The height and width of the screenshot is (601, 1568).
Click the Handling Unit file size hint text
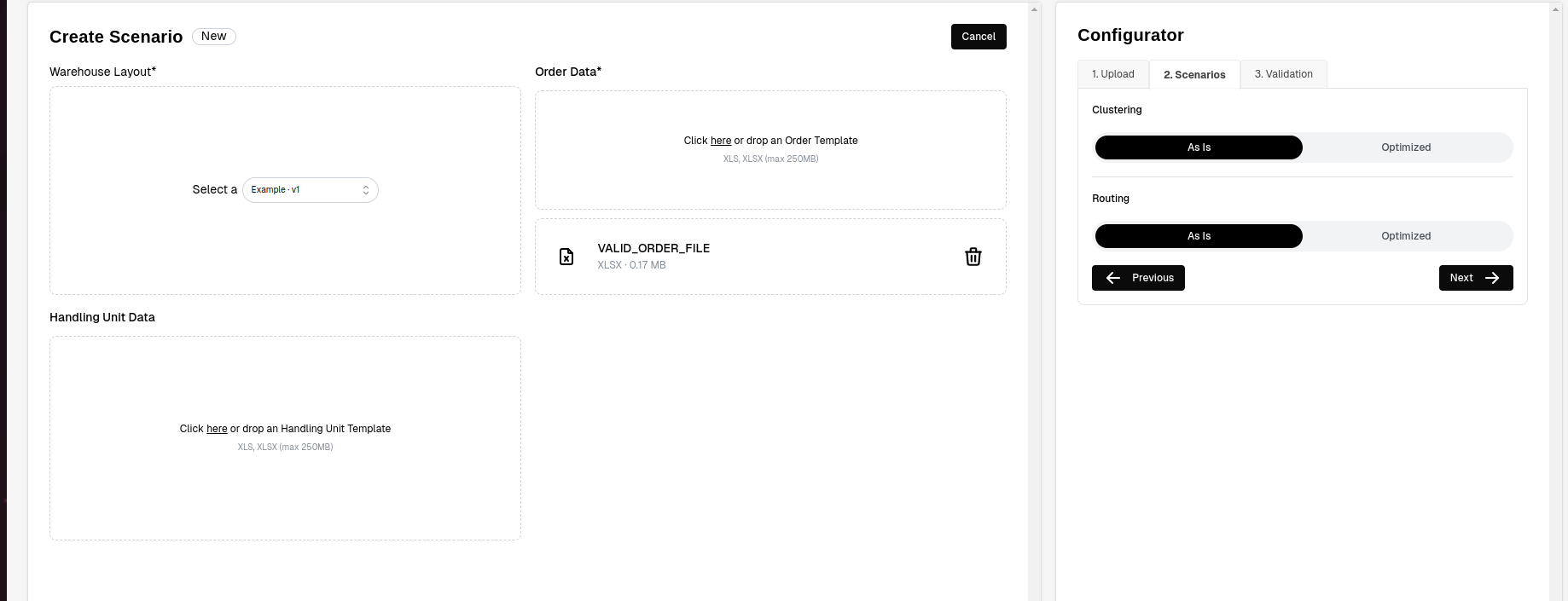point(285,448)
